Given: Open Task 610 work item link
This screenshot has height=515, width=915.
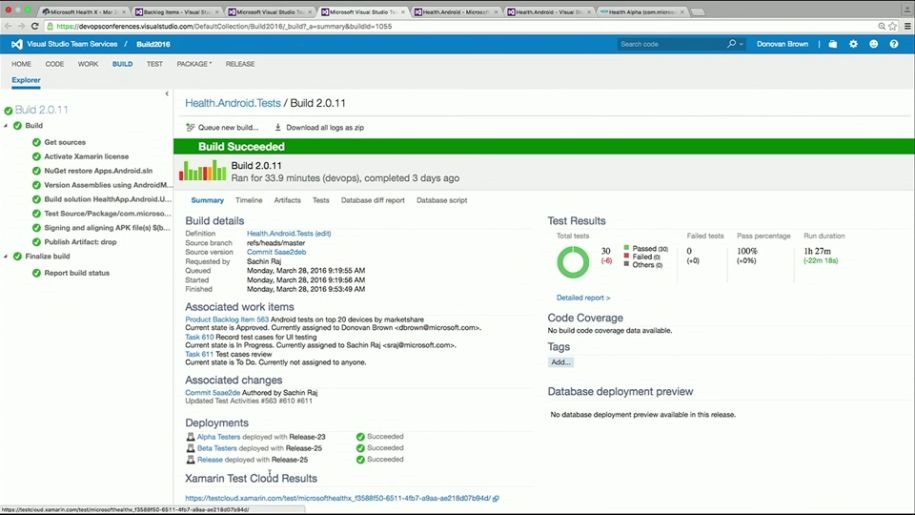Looking at the screenshot, I should (200, 337).
